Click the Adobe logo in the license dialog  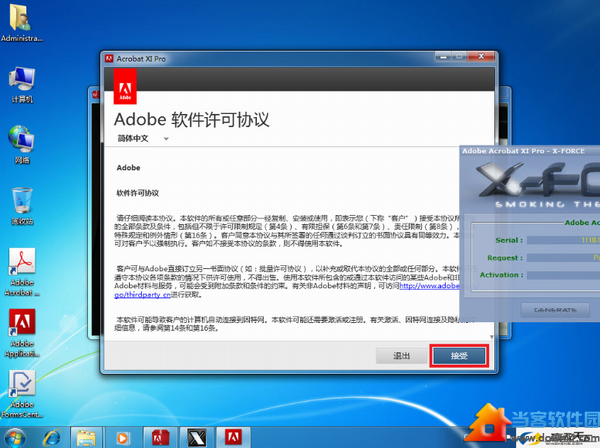pyautogui.click(x=125, y=86)
